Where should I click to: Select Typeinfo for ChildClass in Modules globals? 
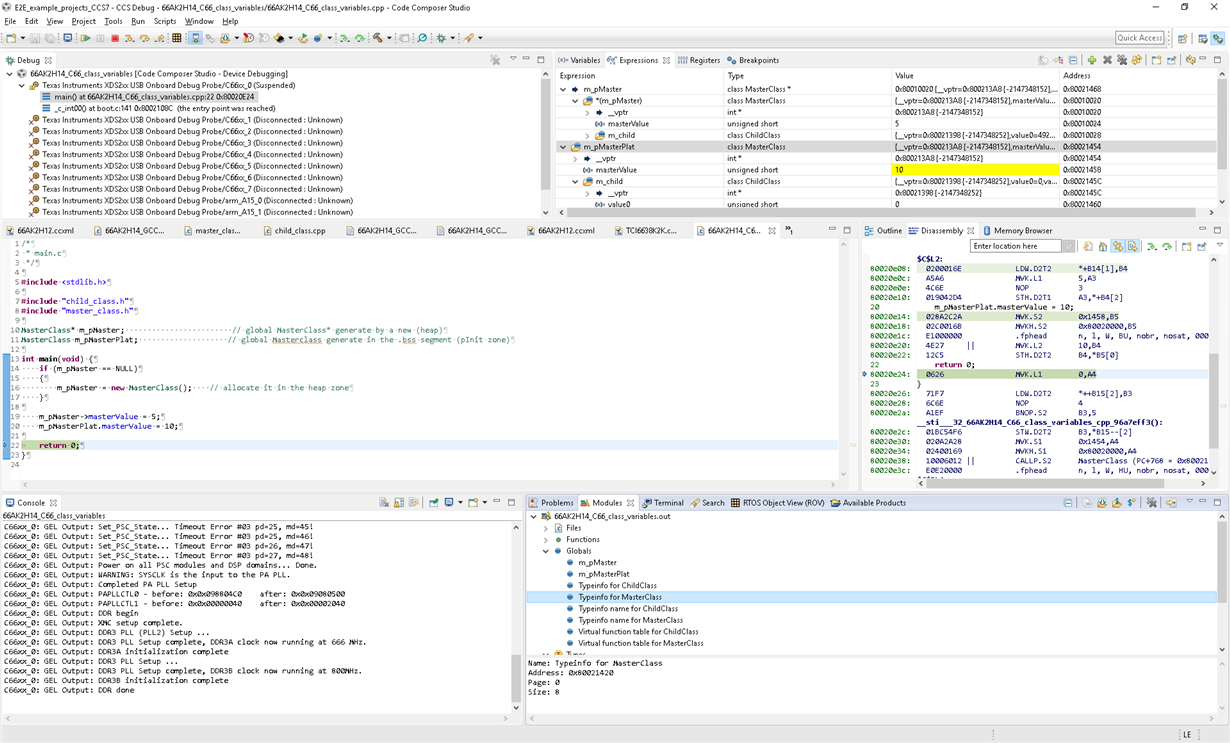[x=617, y=586]
